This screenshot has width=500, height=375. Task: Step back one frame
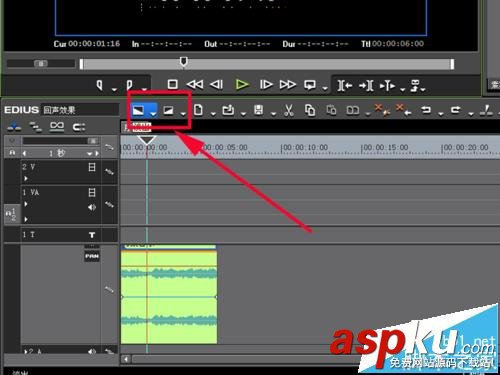tap(217, 84)
